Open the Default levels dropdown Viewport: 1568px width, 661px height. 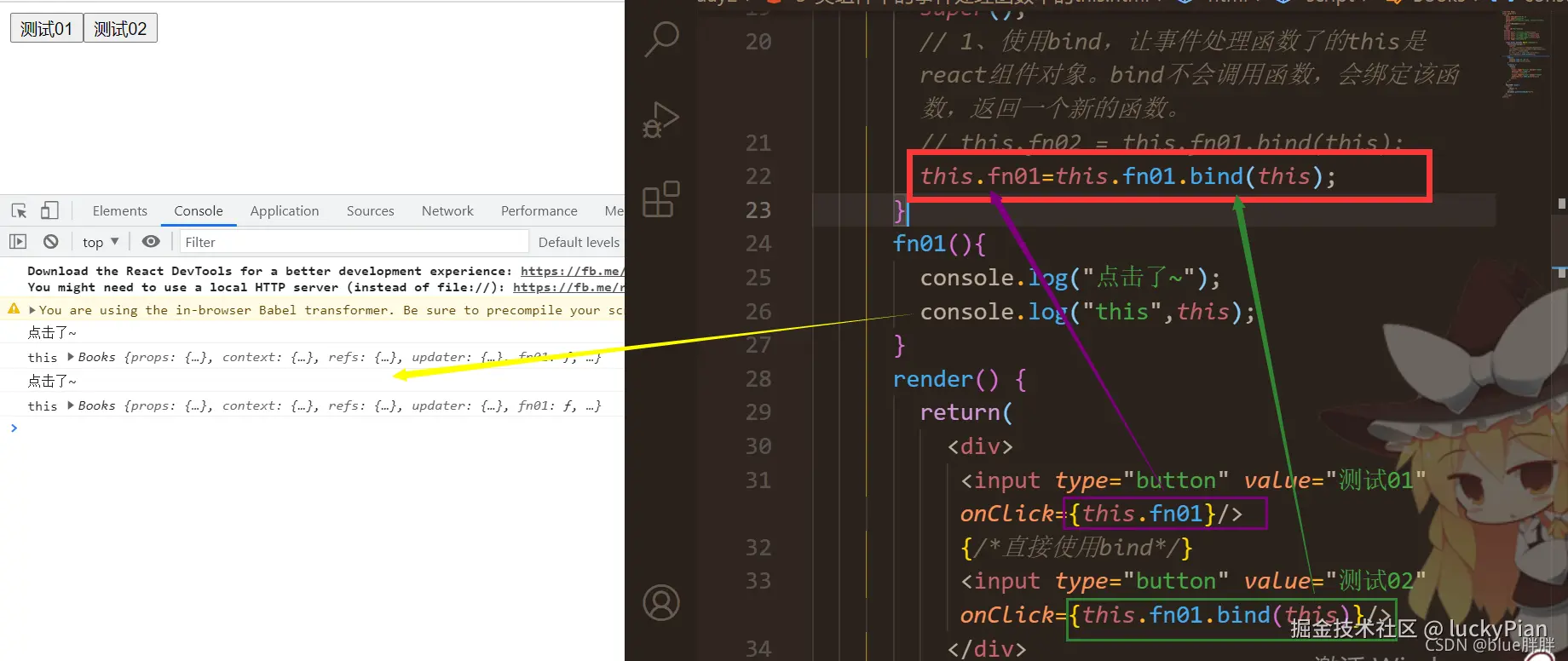coord(579,242)
